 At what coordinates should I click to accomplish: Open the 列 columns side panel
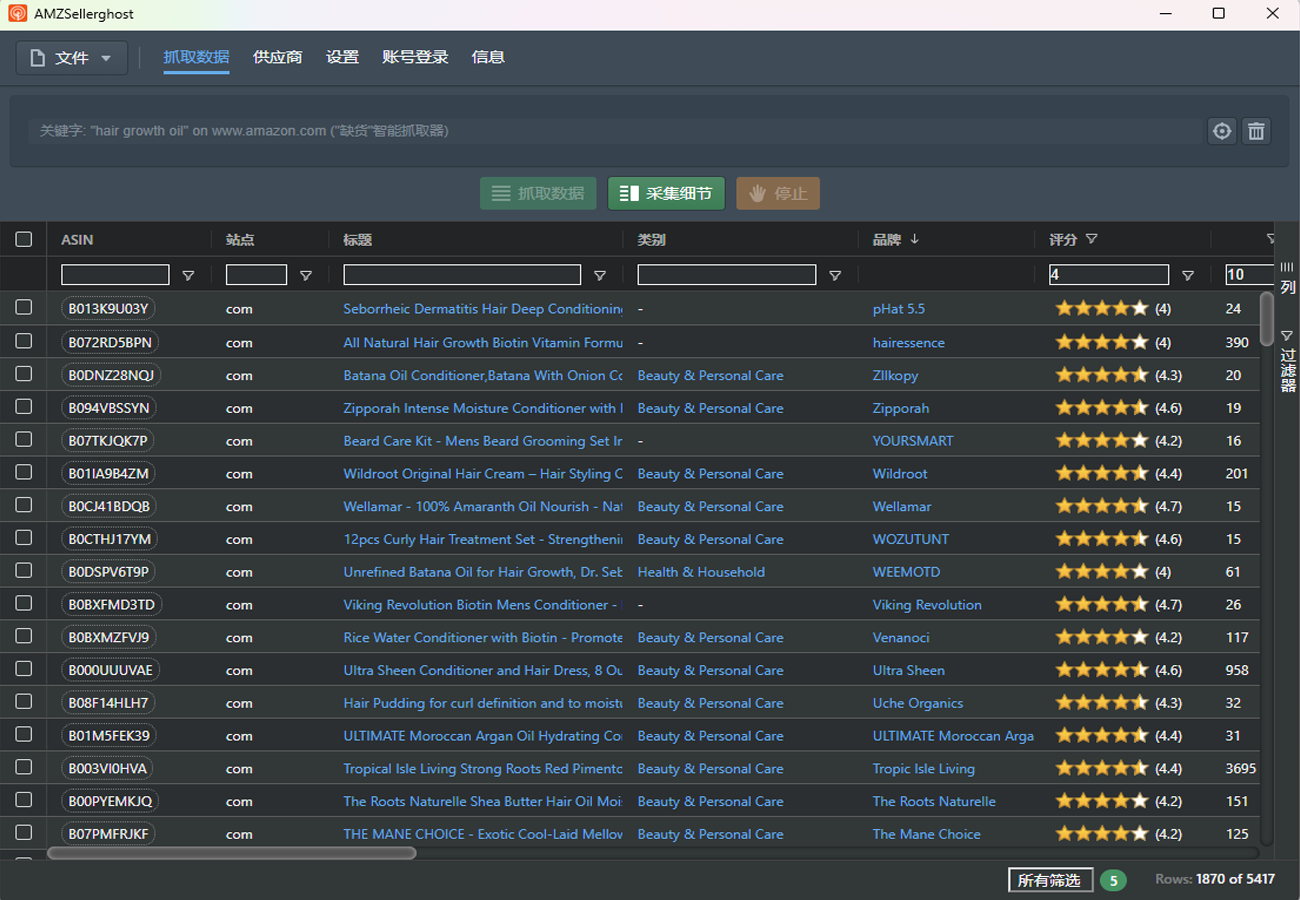(1287, 277)
